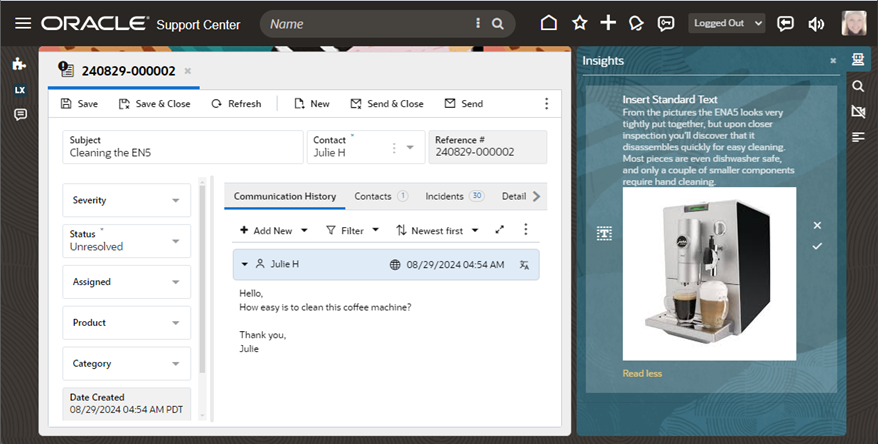Open the Status Unresolved dropdown
The width and height of the screenshot is (878, 444).
(x=127, y=241)
